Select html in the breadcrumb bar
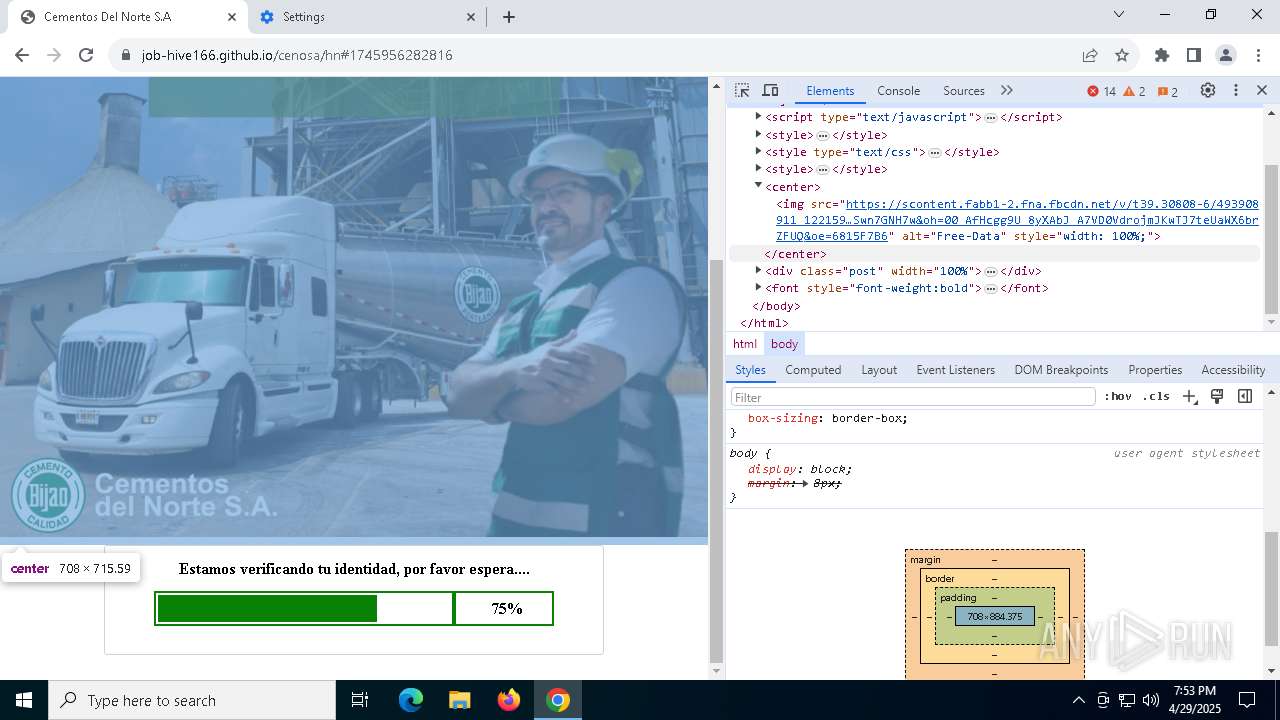Image resolution: width=1280 pixels, height=720 pixels. (x=745, y=343)
